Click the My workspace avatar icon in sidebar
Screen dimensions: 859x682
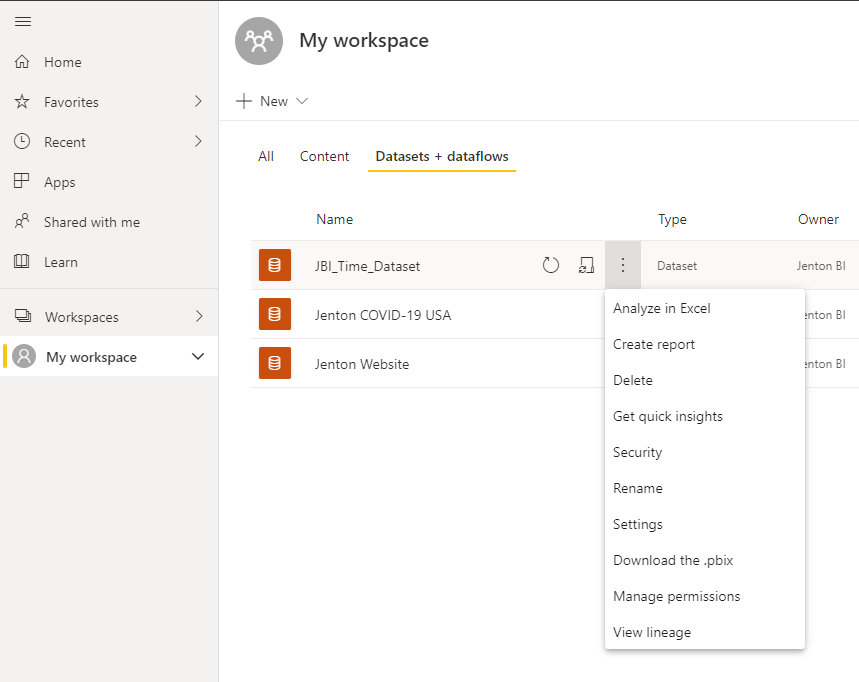point(24,356)
